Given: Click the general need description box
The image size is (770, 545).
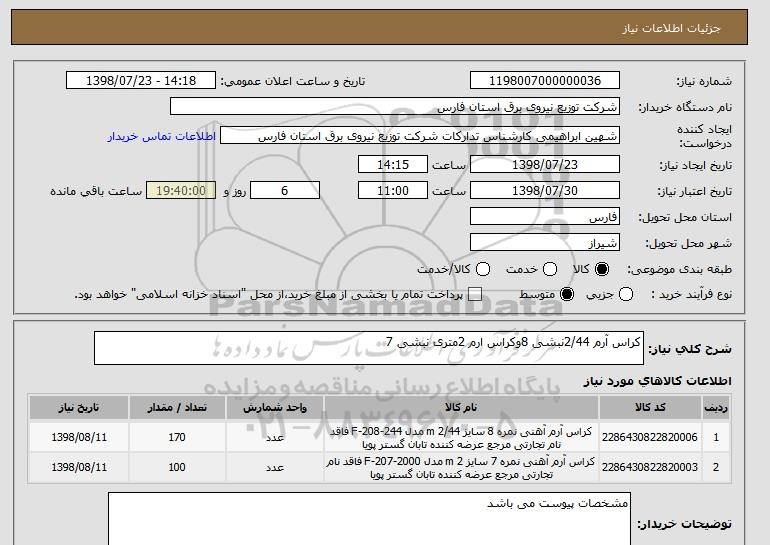Looking at the screenshot, I should [369, 348].
